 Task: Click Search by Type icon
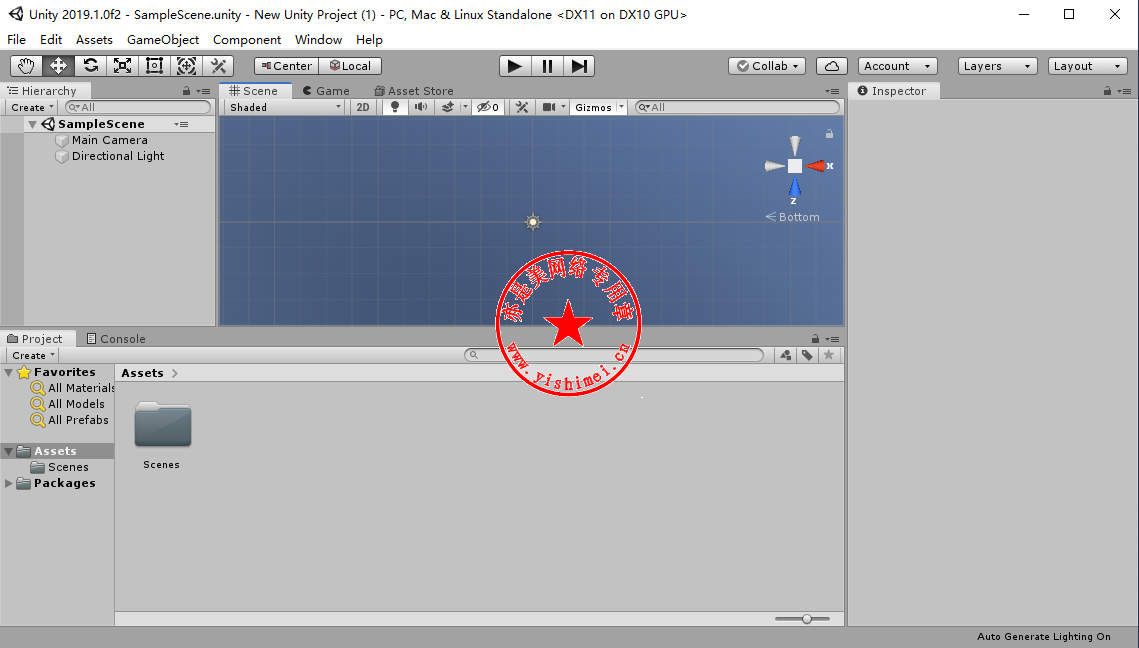coord(786,355)
